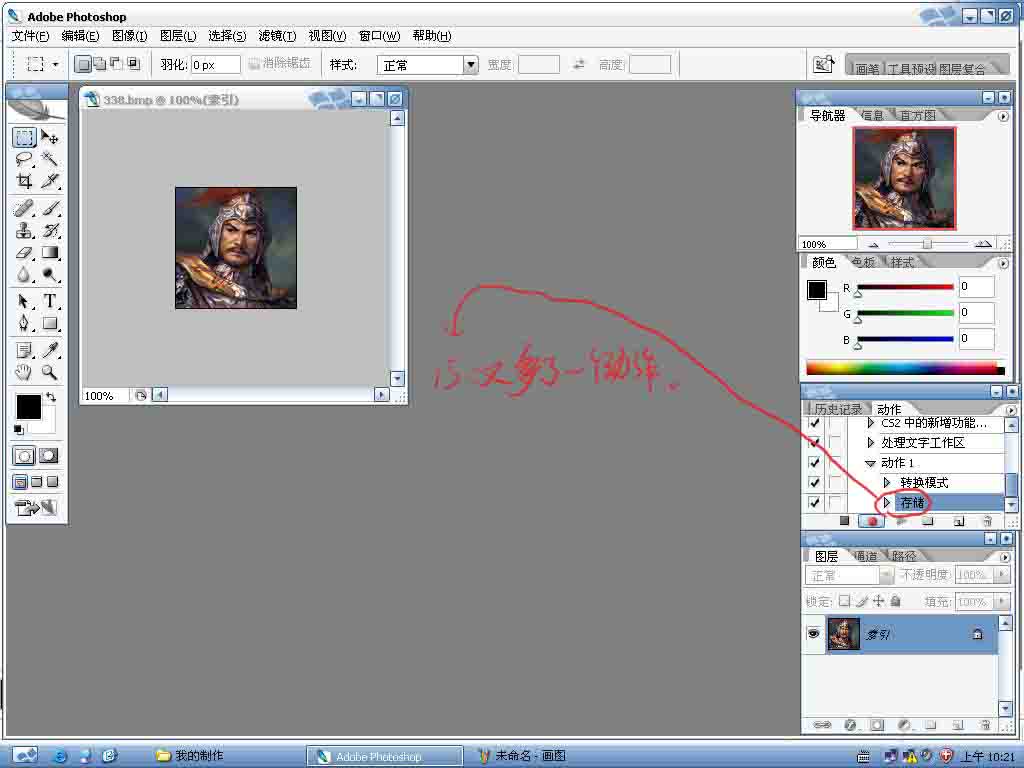This screenshot has height=768, width=1024.
Task: Choose the Clone Stamp tool
Action: click(x=24, y=231)
